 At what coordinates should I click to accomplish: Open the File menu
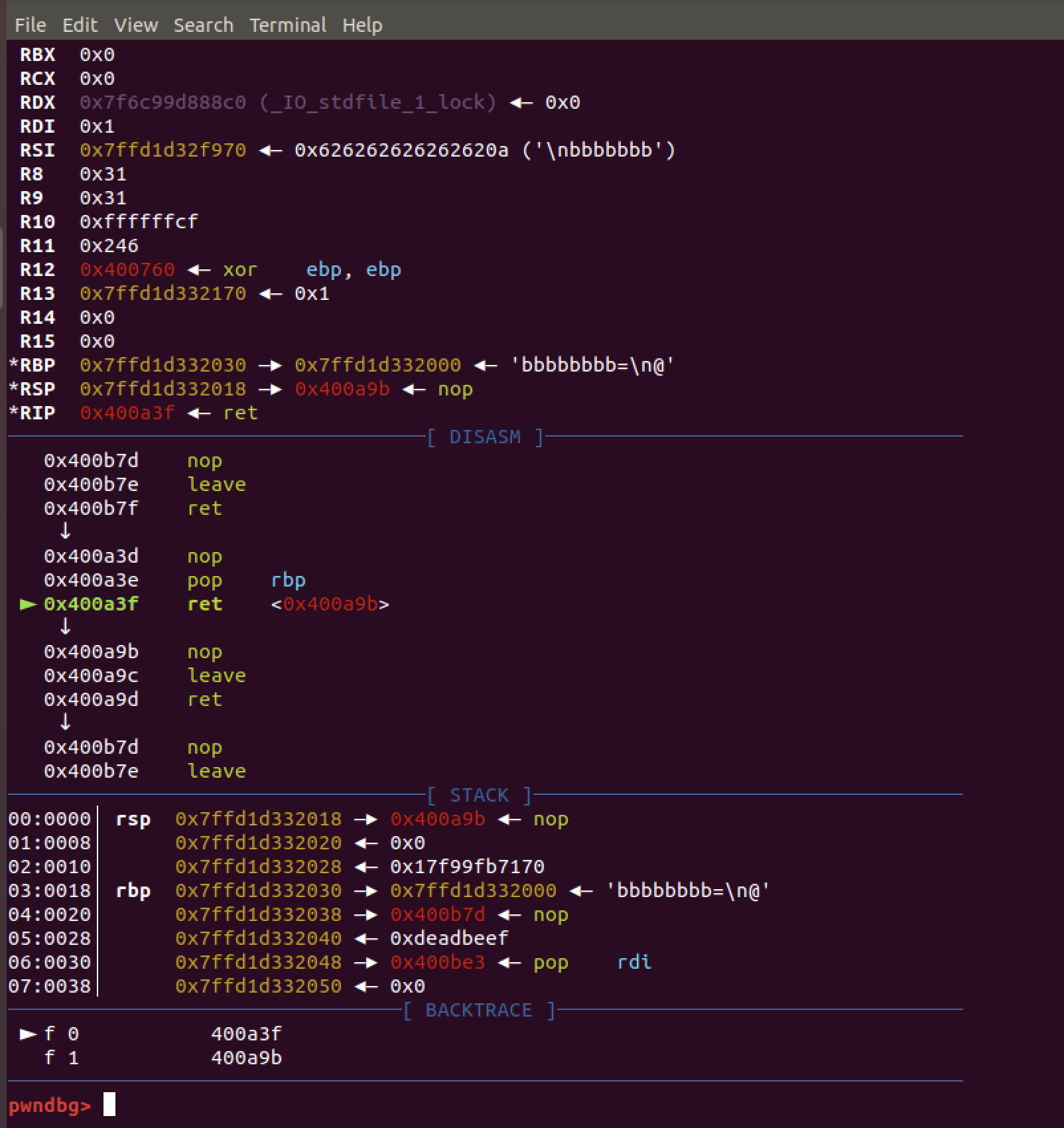[30, 25]
